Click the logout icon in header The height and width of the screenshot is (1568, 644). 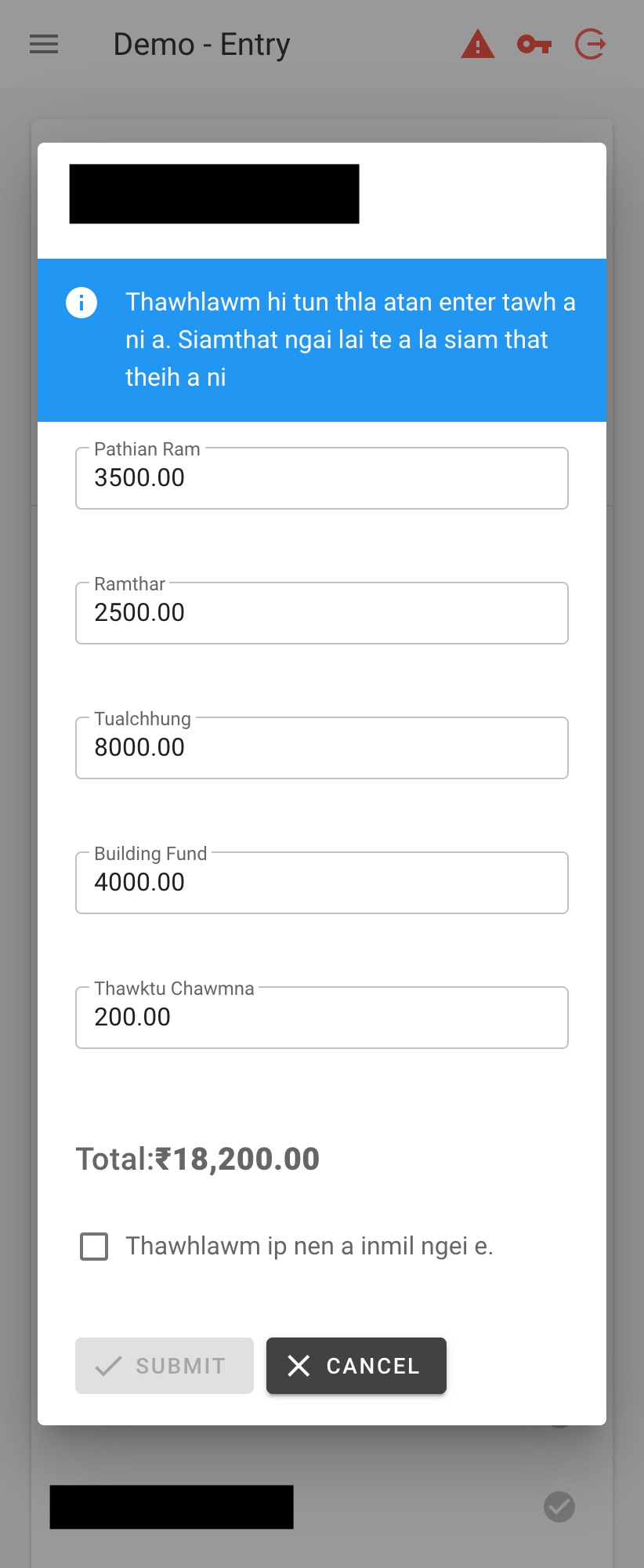[591, 45]
